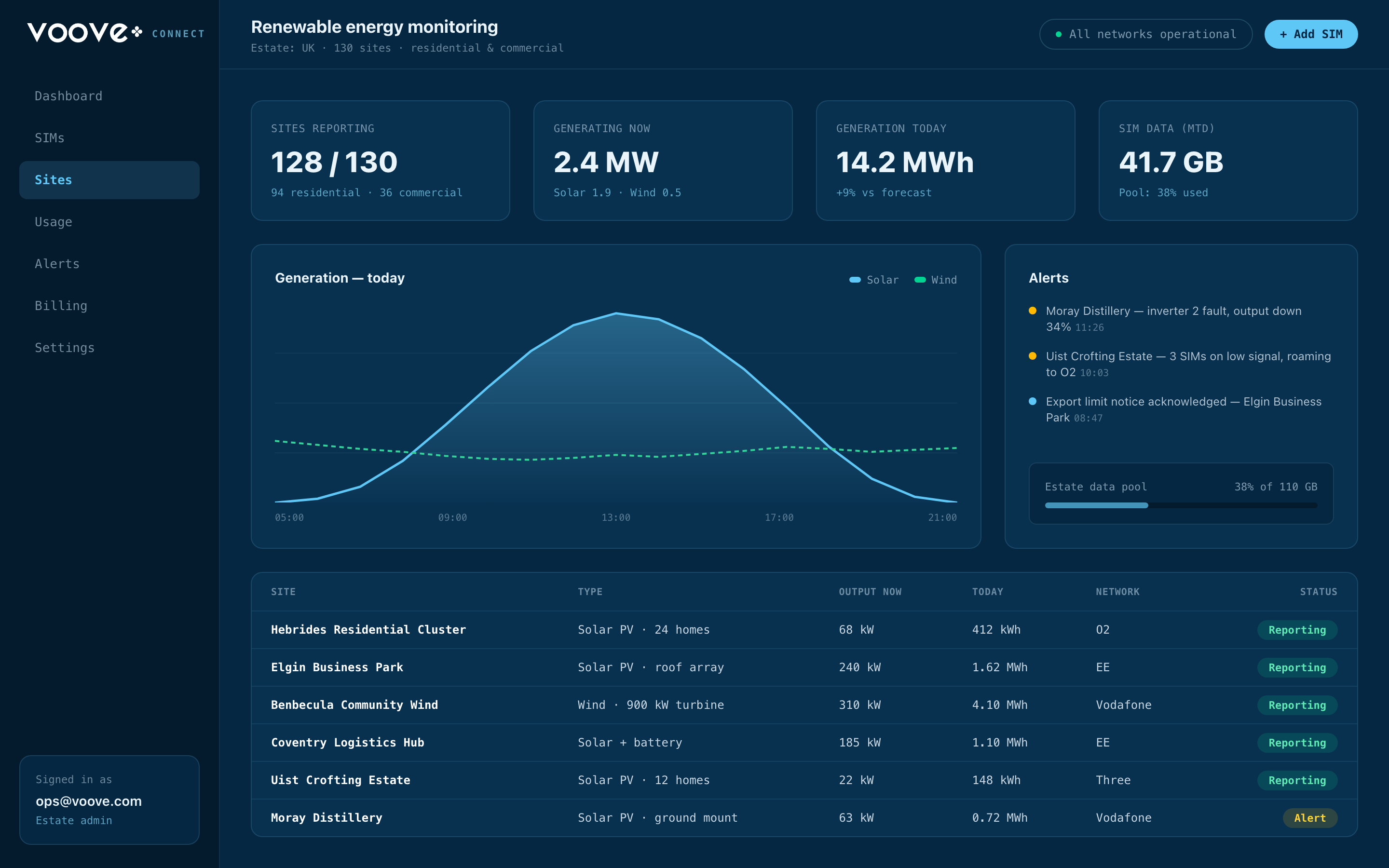Click +9% vs forecast text
Image resolution: width=1389 pixels, height=868 pixels.
884,193
